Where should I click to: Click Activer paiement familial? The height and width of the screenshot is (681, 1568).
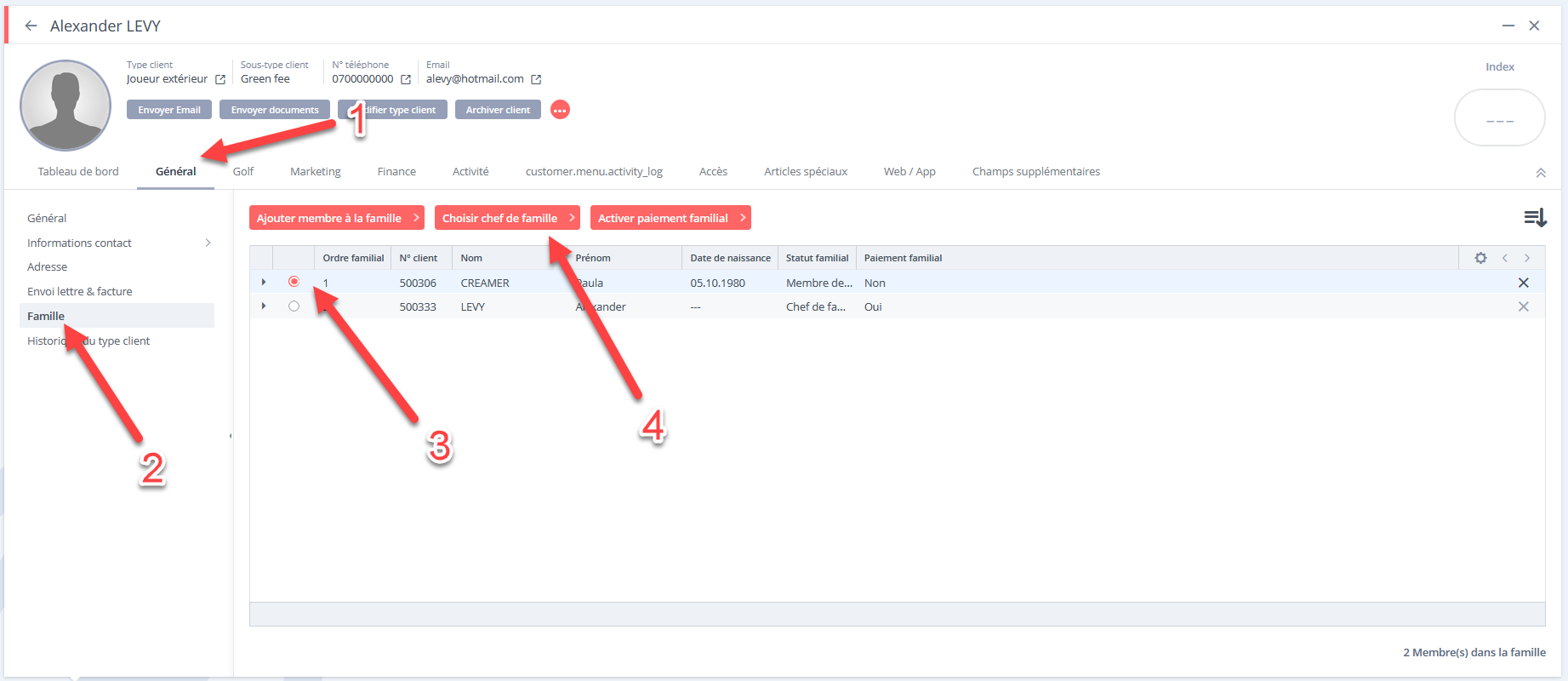point(670,218)
